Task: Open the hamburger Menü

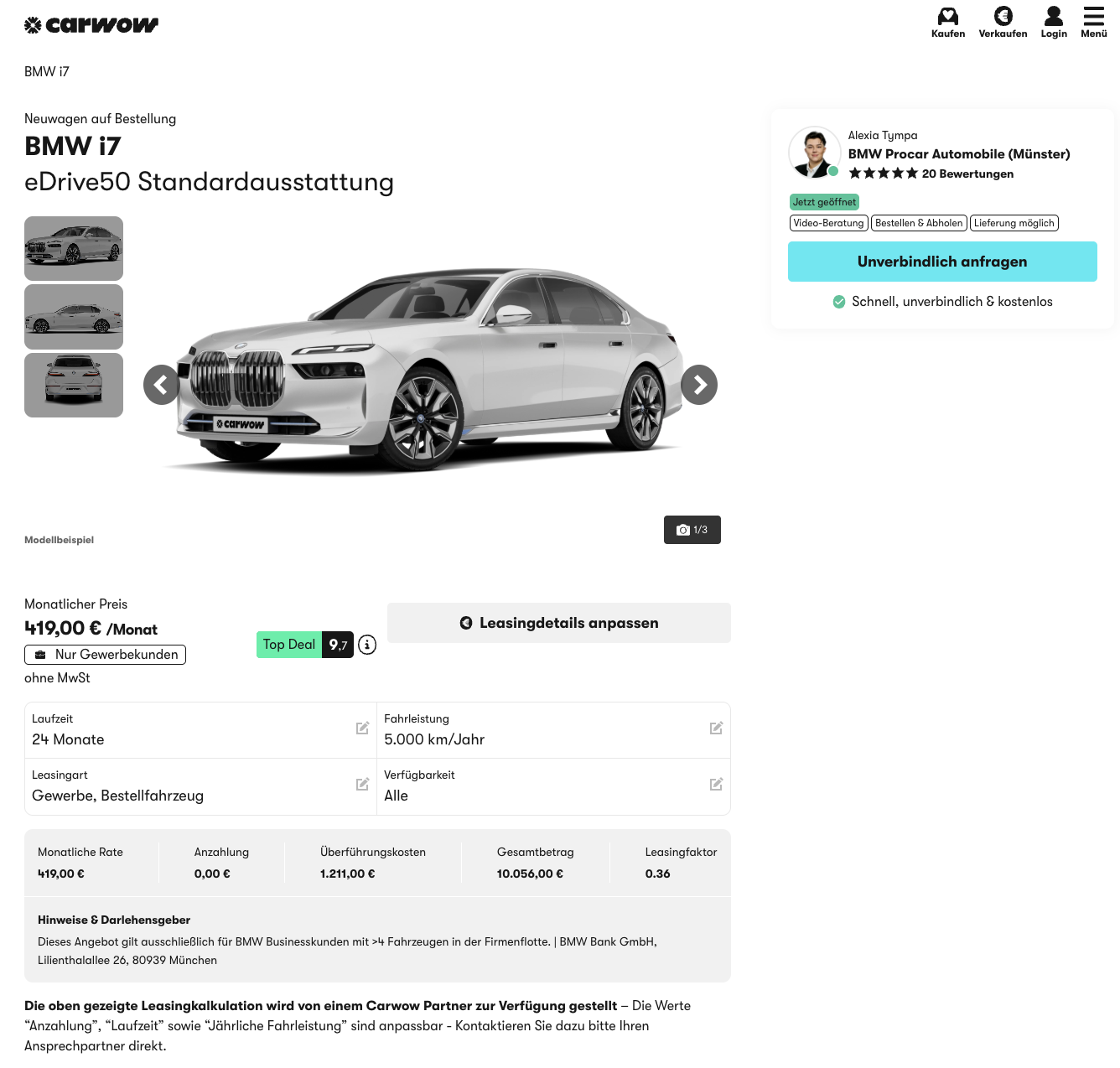Action: [x=1093, y=23]
